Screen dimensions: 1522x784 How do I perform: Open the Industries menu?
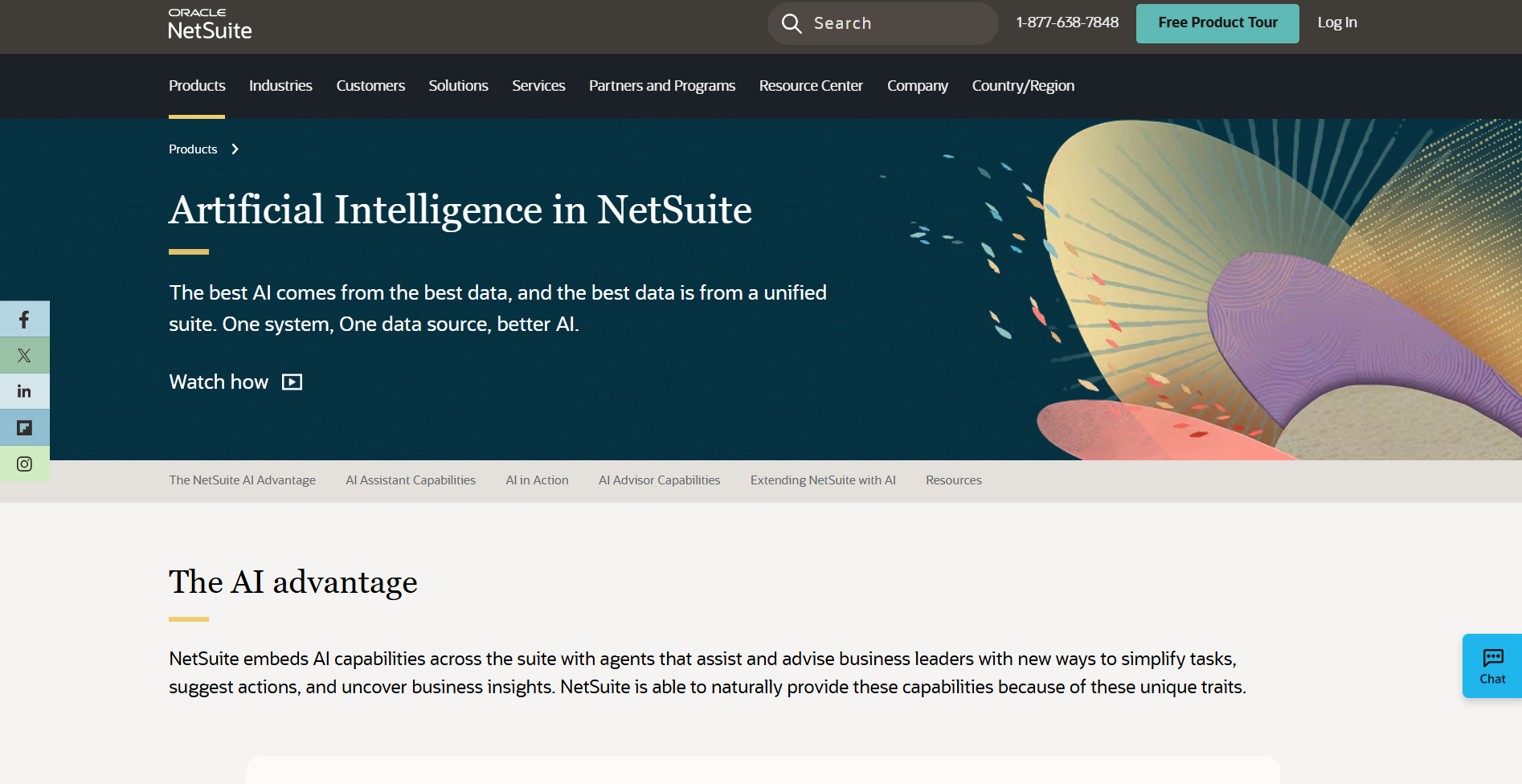coord(280,86)
